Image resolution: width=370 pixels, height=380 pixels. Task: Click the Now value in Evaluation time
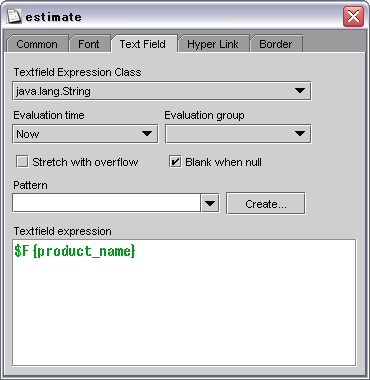pos(28,134)
